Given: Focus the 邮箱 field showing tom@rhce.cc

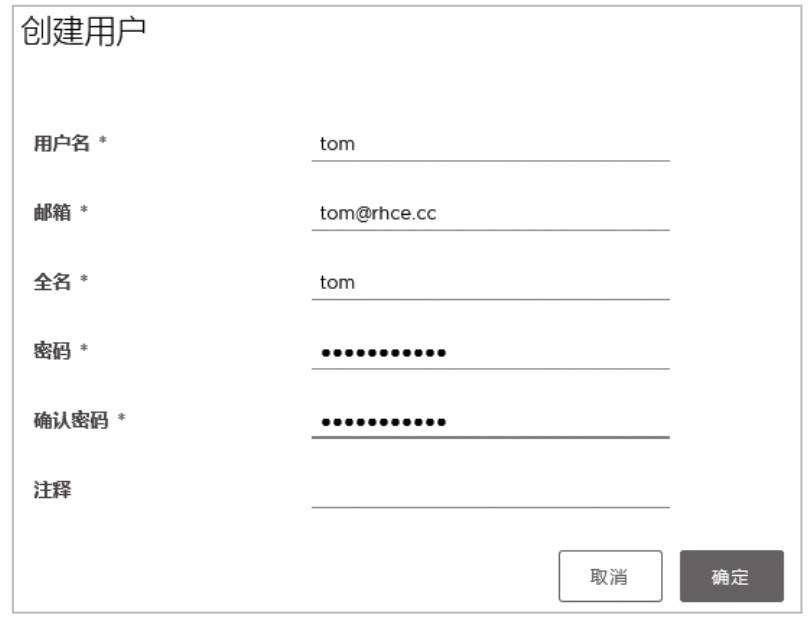Looking at the screenshot, I should [x=490, y=213].
